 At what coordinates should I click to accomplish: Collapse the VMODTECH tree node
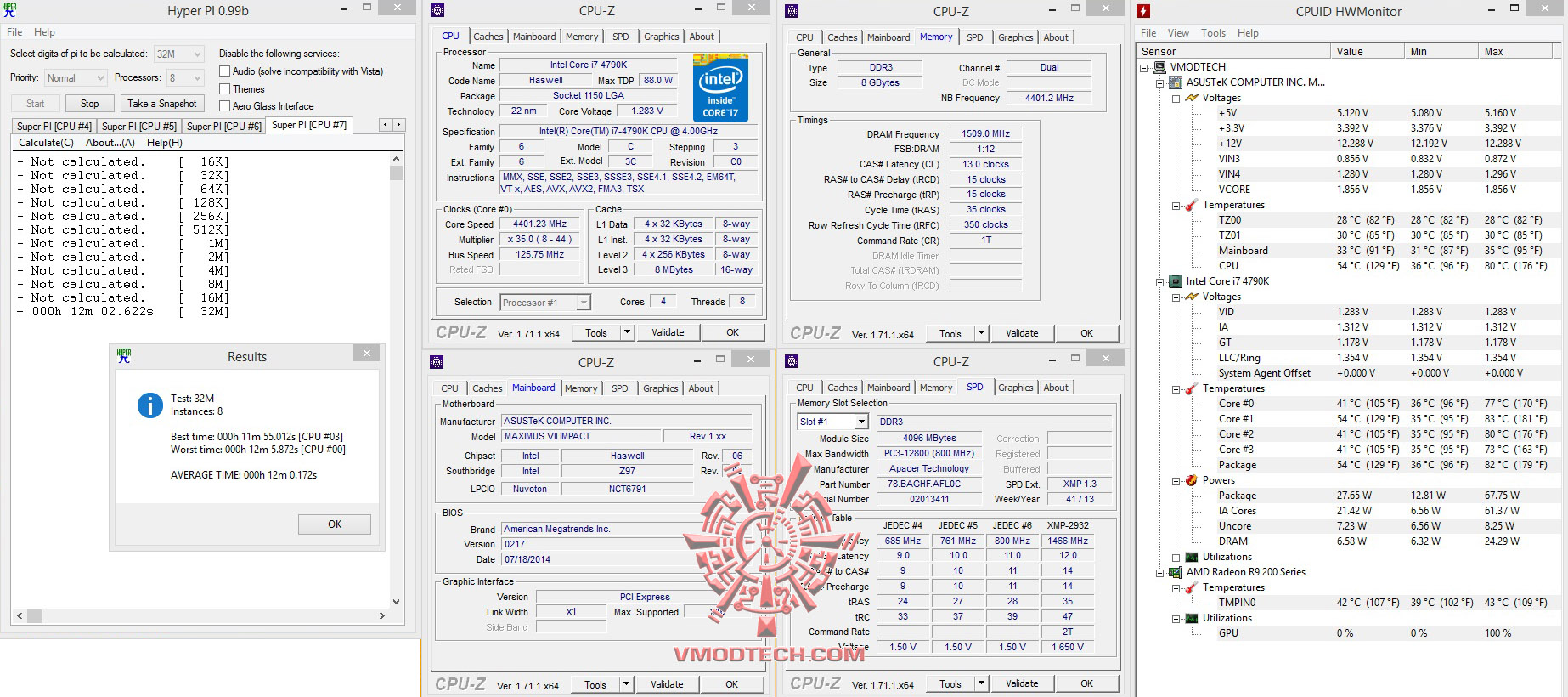pyautogui.click(x=1143, y=67)
